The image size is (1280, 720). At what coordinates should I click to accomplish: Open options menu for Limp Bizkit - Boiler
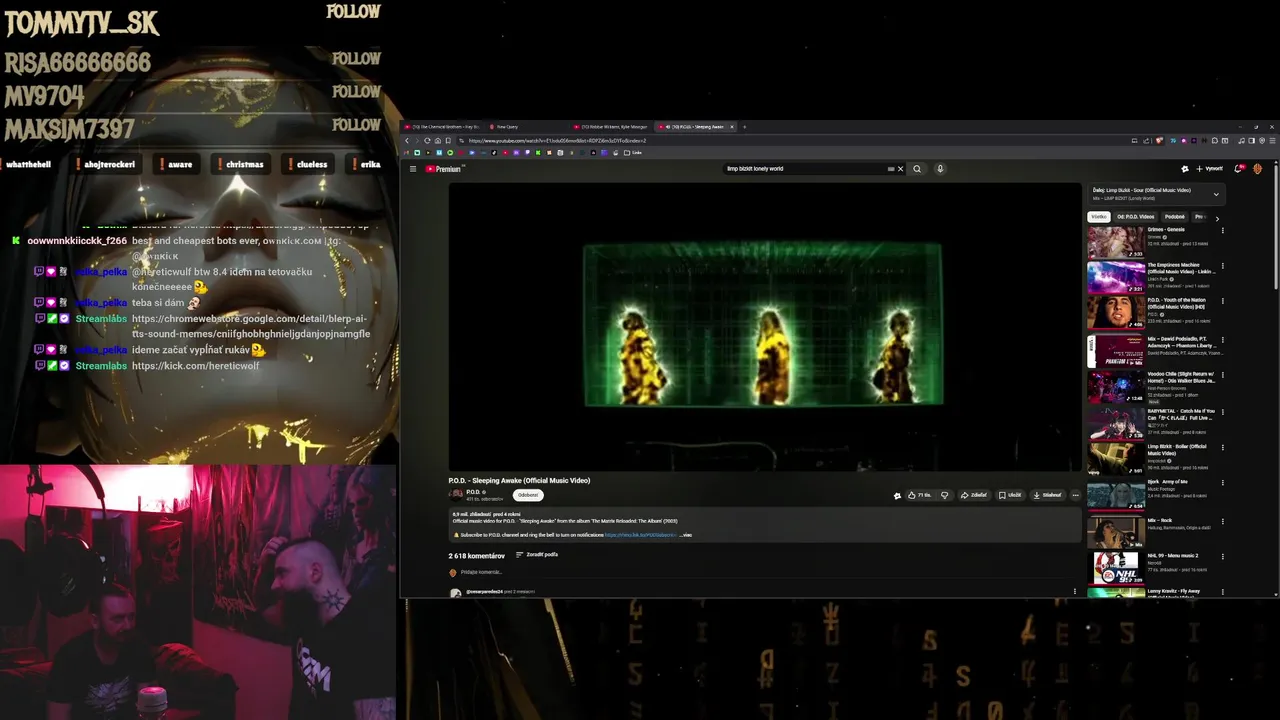(x=1222, y=448)
